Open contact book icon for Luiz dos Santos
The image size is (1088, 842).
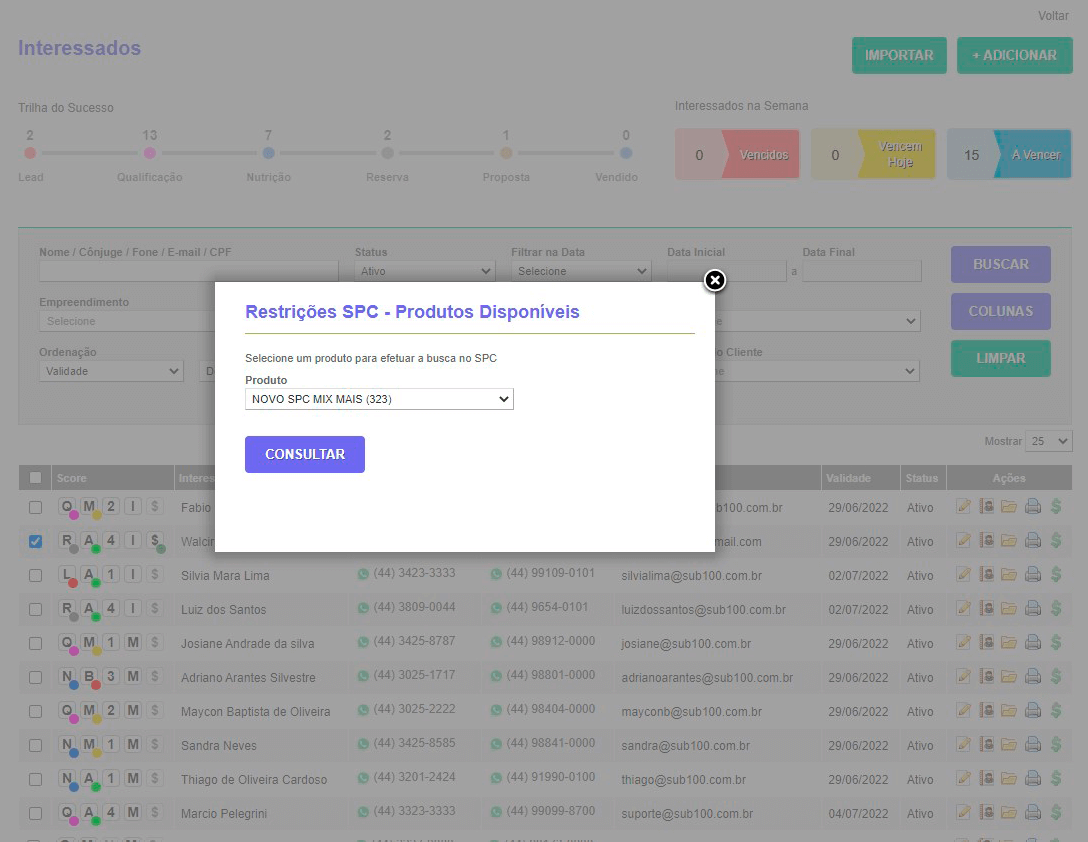pyautogui.click(x=986, y=609)
